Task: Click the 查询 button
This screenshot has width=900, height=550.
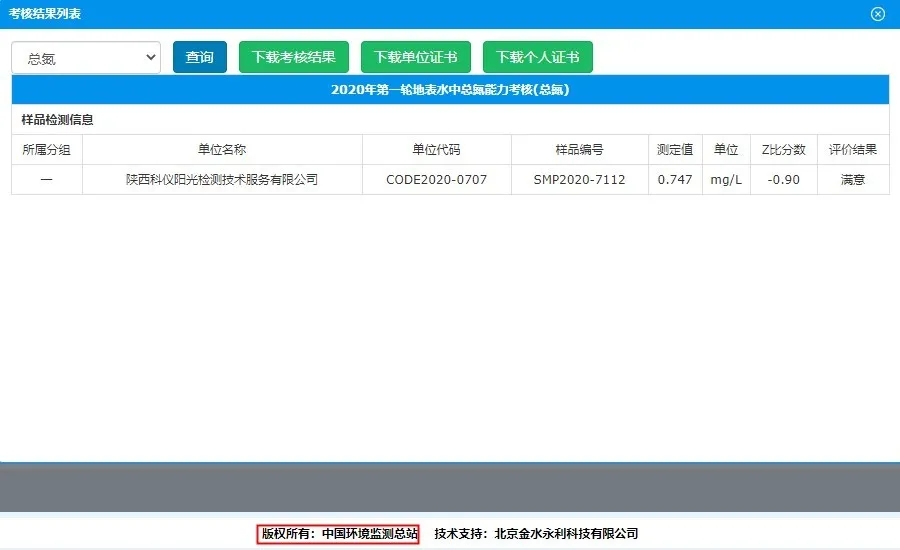Action: pos(200,57)
